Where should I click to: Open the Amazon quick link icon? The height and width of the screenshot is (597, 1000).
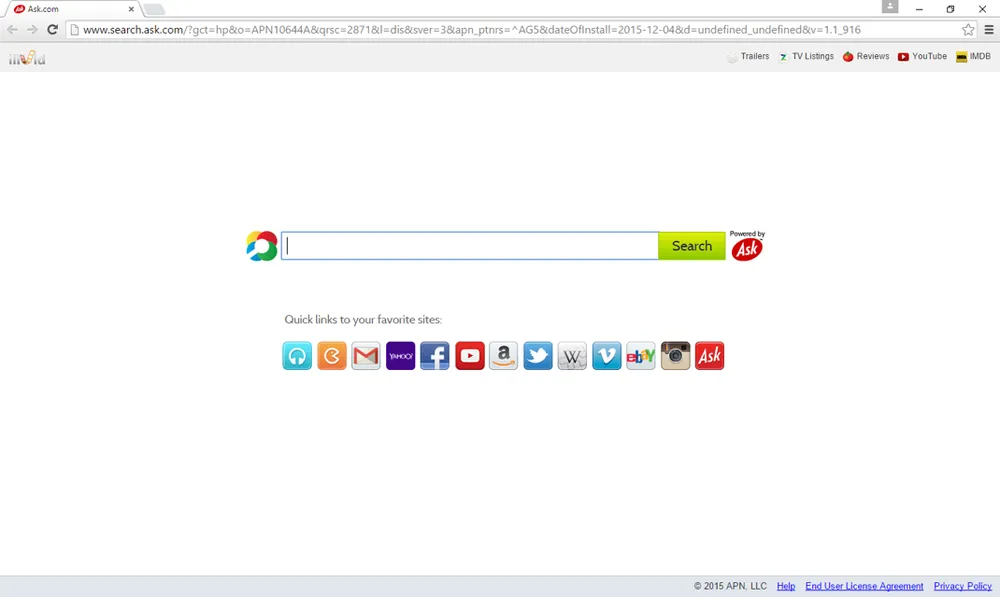point(504,356)
